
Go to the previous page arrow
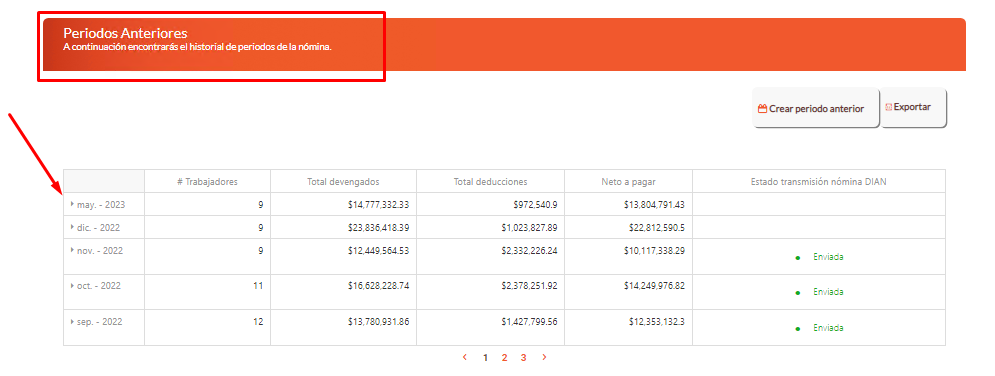(465, 357)
